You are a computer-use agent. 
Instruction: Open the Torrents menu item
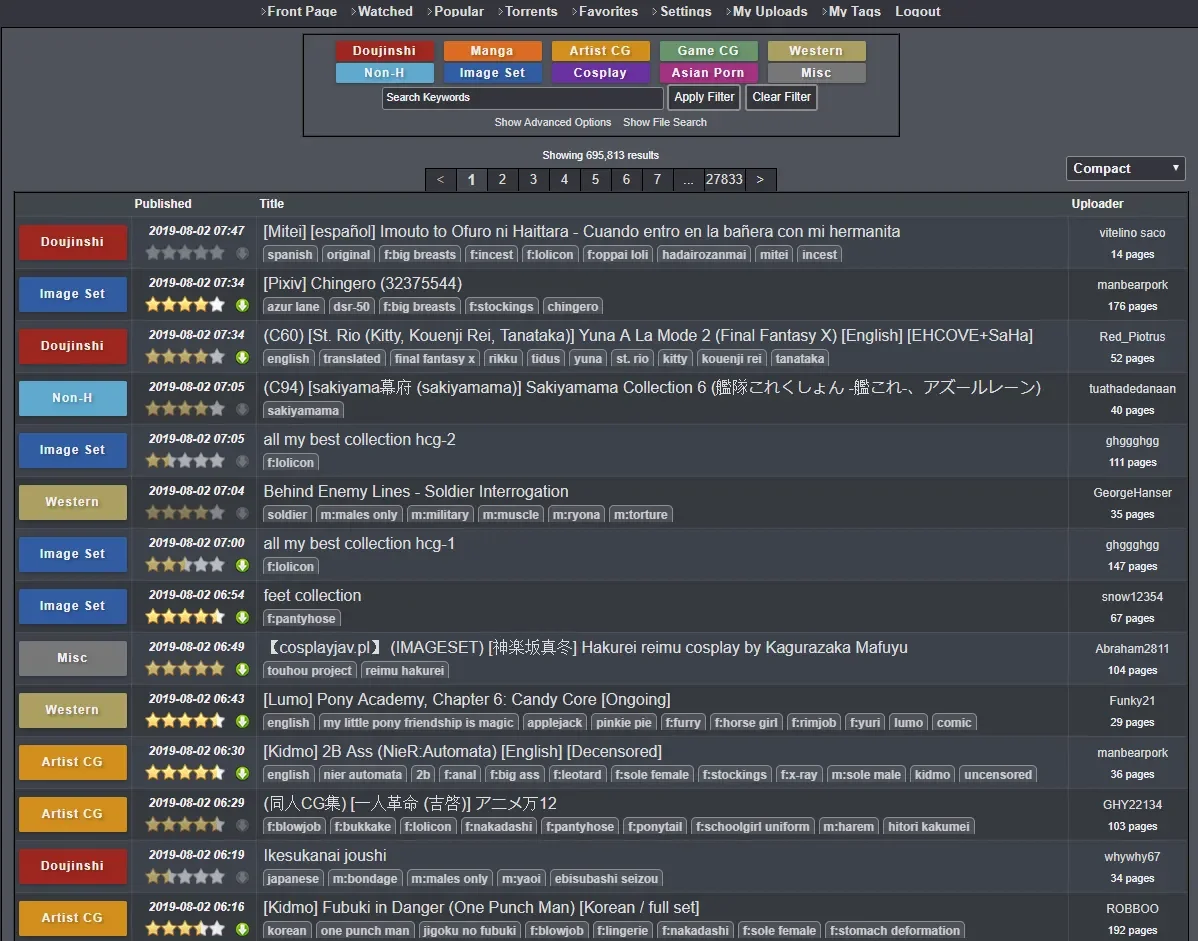tap(529, 11)
